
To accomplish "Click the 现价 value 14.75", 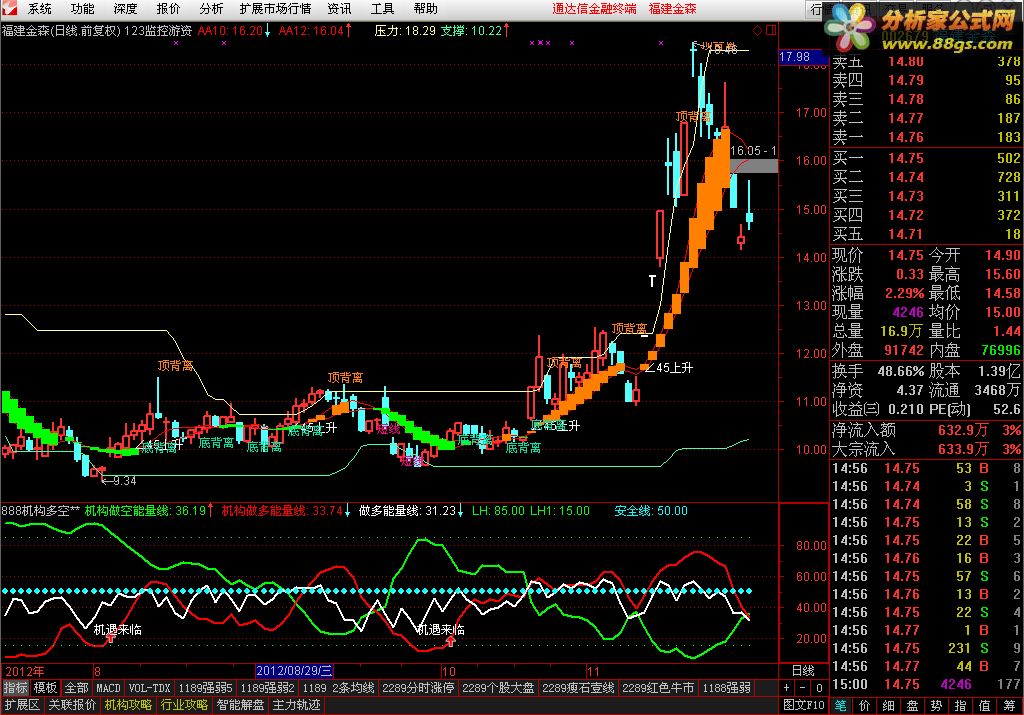I will point(906,255).
